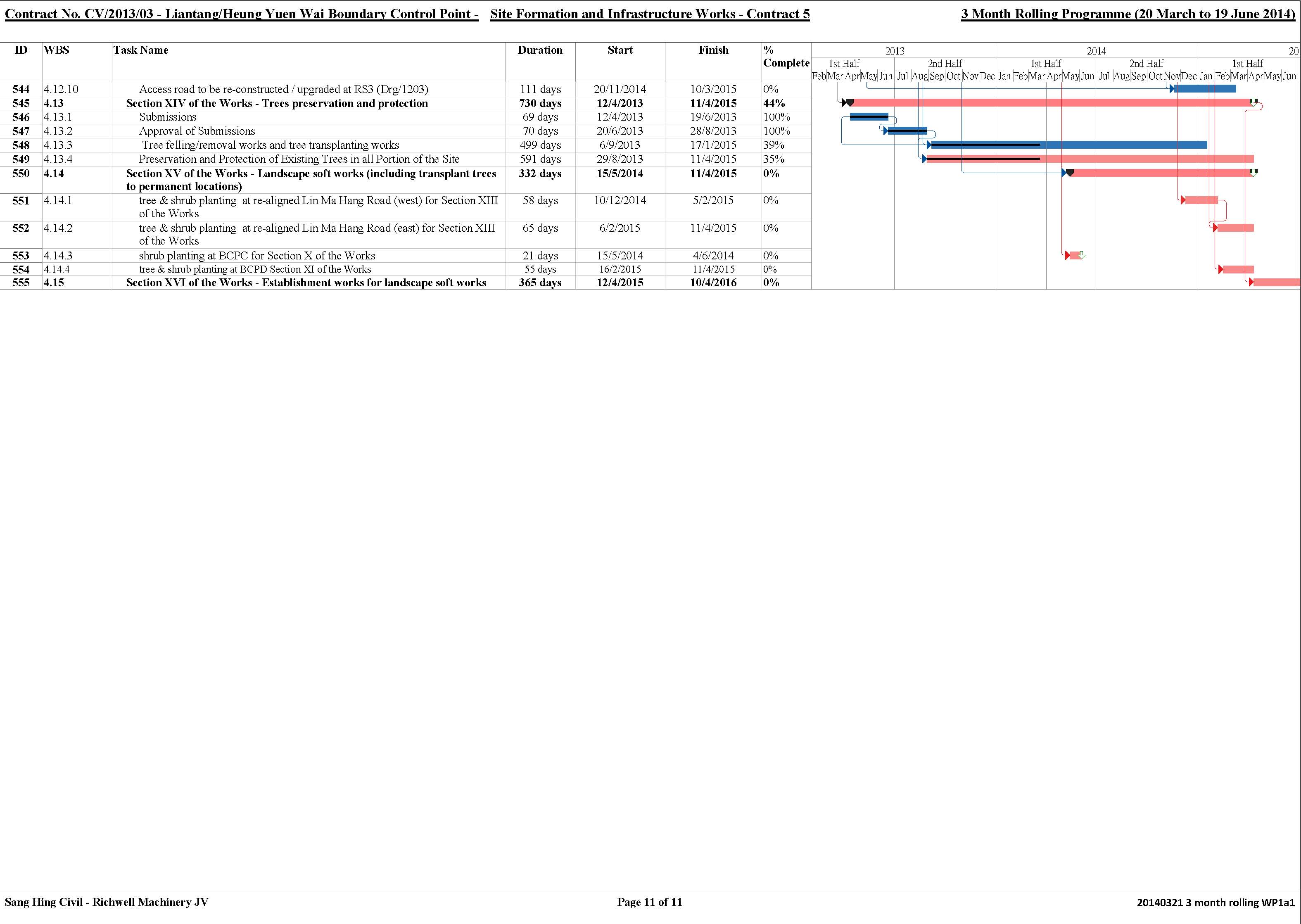Select finish date 19/6/2013
This screenshot has width=1301, height=924.
tap(713, 116)
